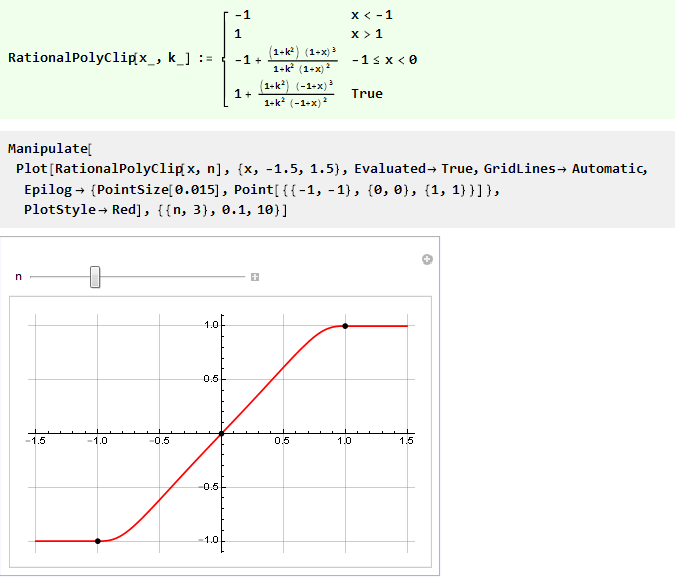
Task: Click the True condition in piecewise definition
Action: pos(367,93)
